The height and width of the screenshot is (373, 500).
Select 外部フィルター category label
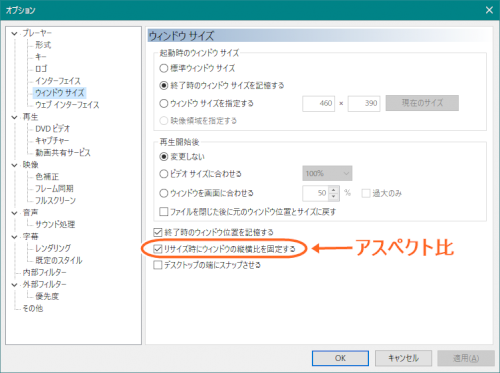[x=44, y=284]
